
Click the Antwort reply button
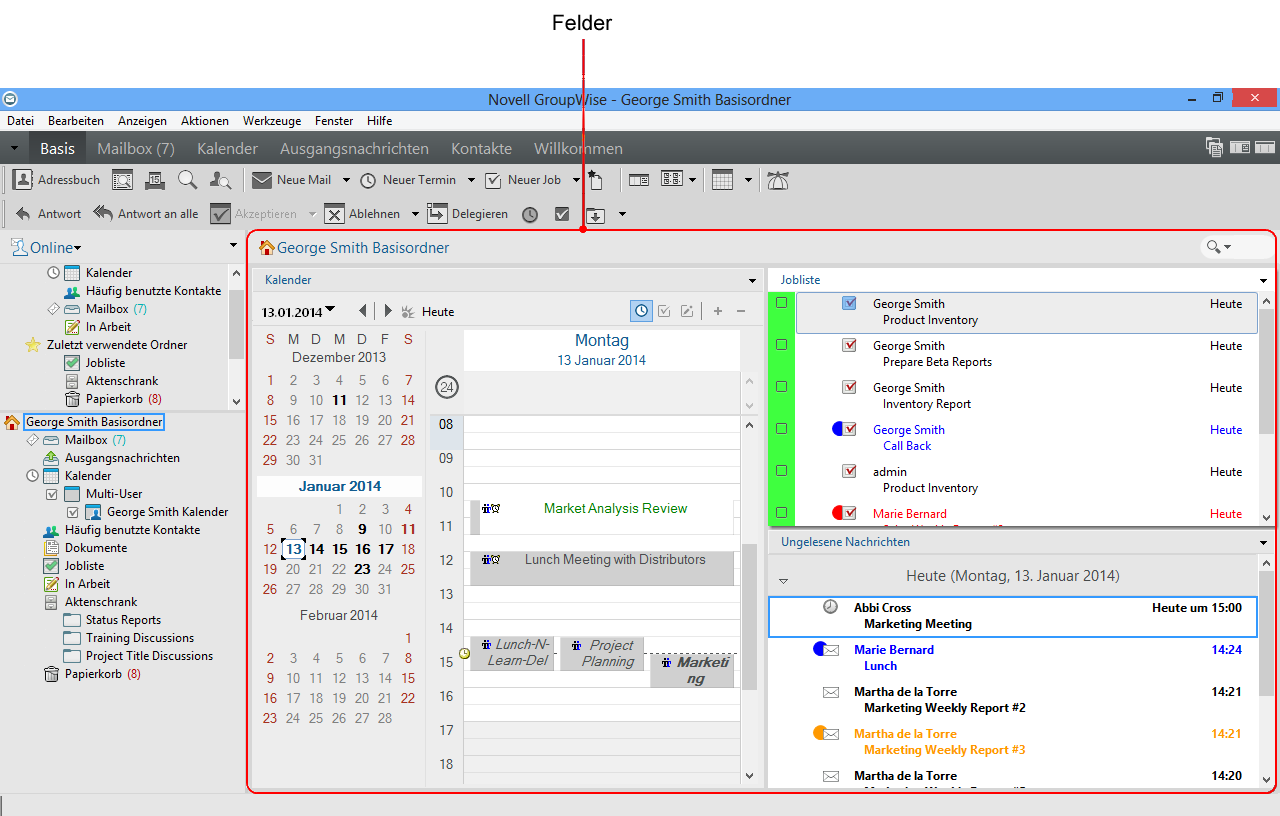pos(48,214)
